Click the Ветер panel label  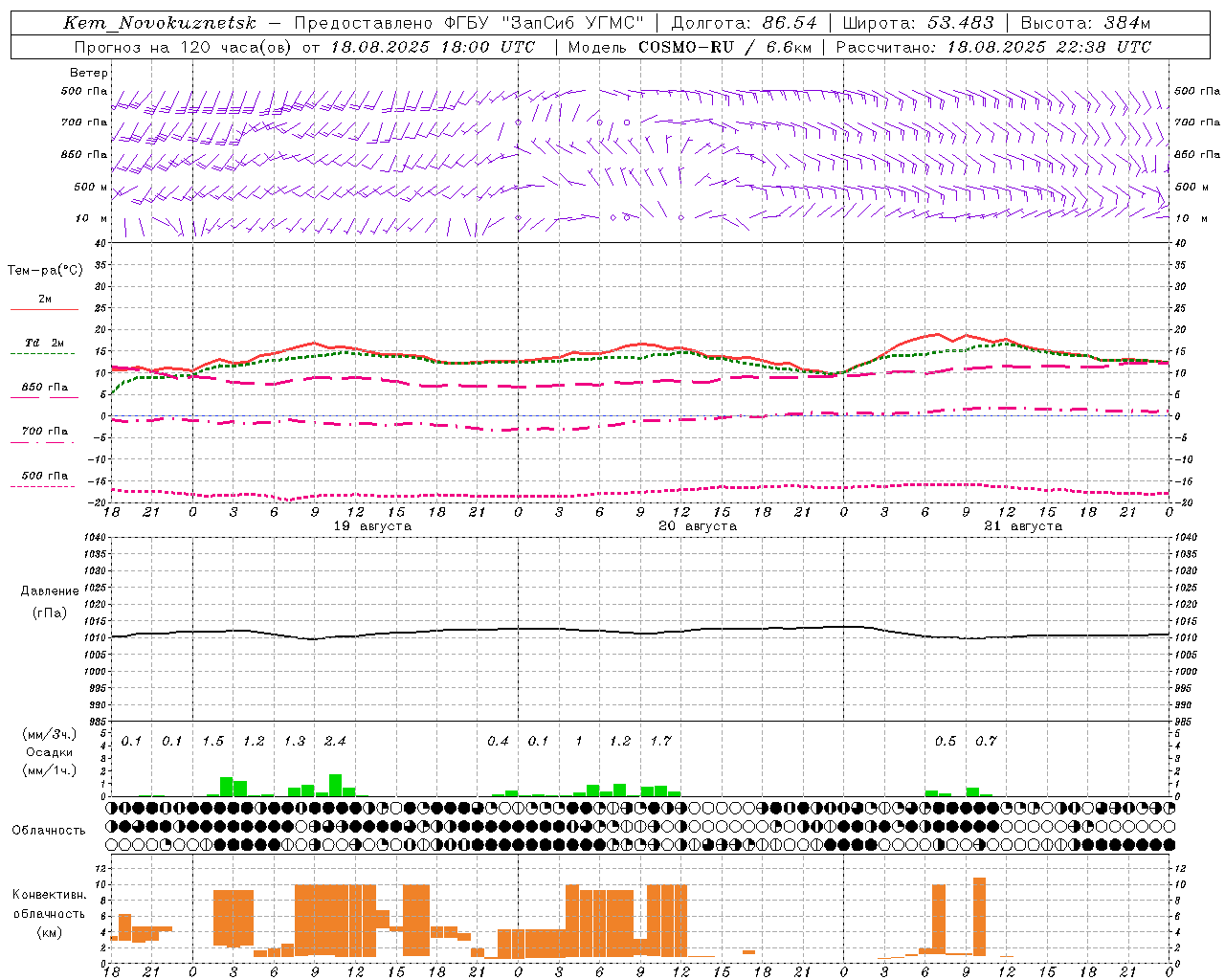pyautogui.click(x=89, y=73)
